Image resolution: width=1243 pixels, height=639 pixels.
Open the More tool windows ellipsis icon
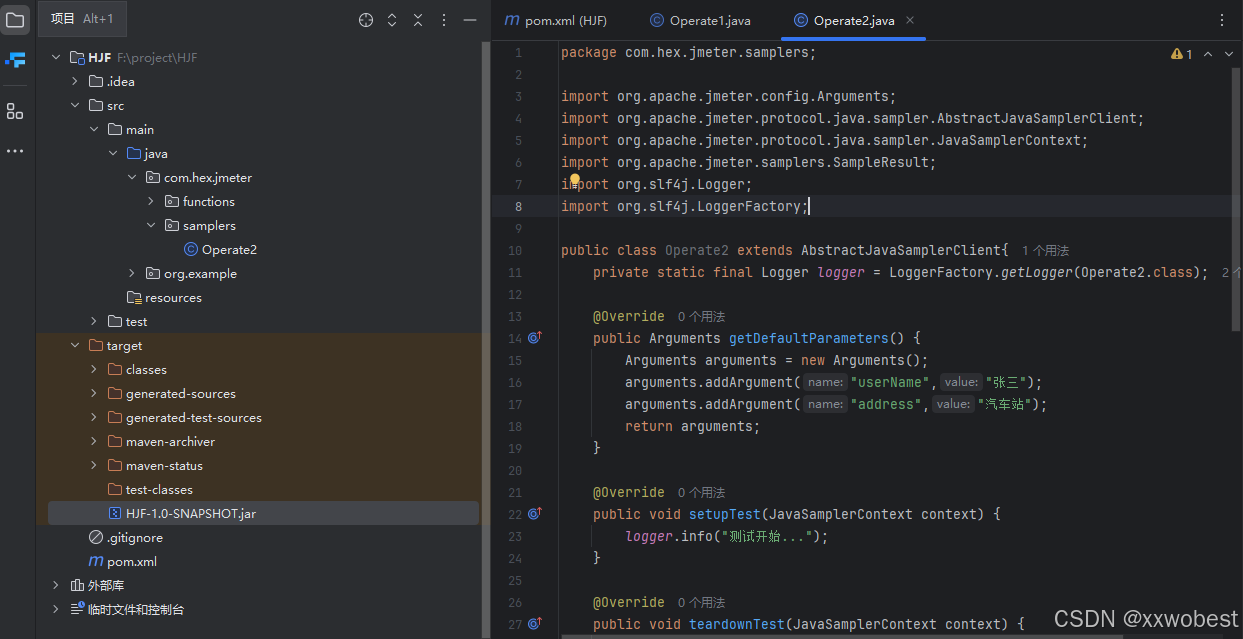pyautogui.click(x=15, y=151)
